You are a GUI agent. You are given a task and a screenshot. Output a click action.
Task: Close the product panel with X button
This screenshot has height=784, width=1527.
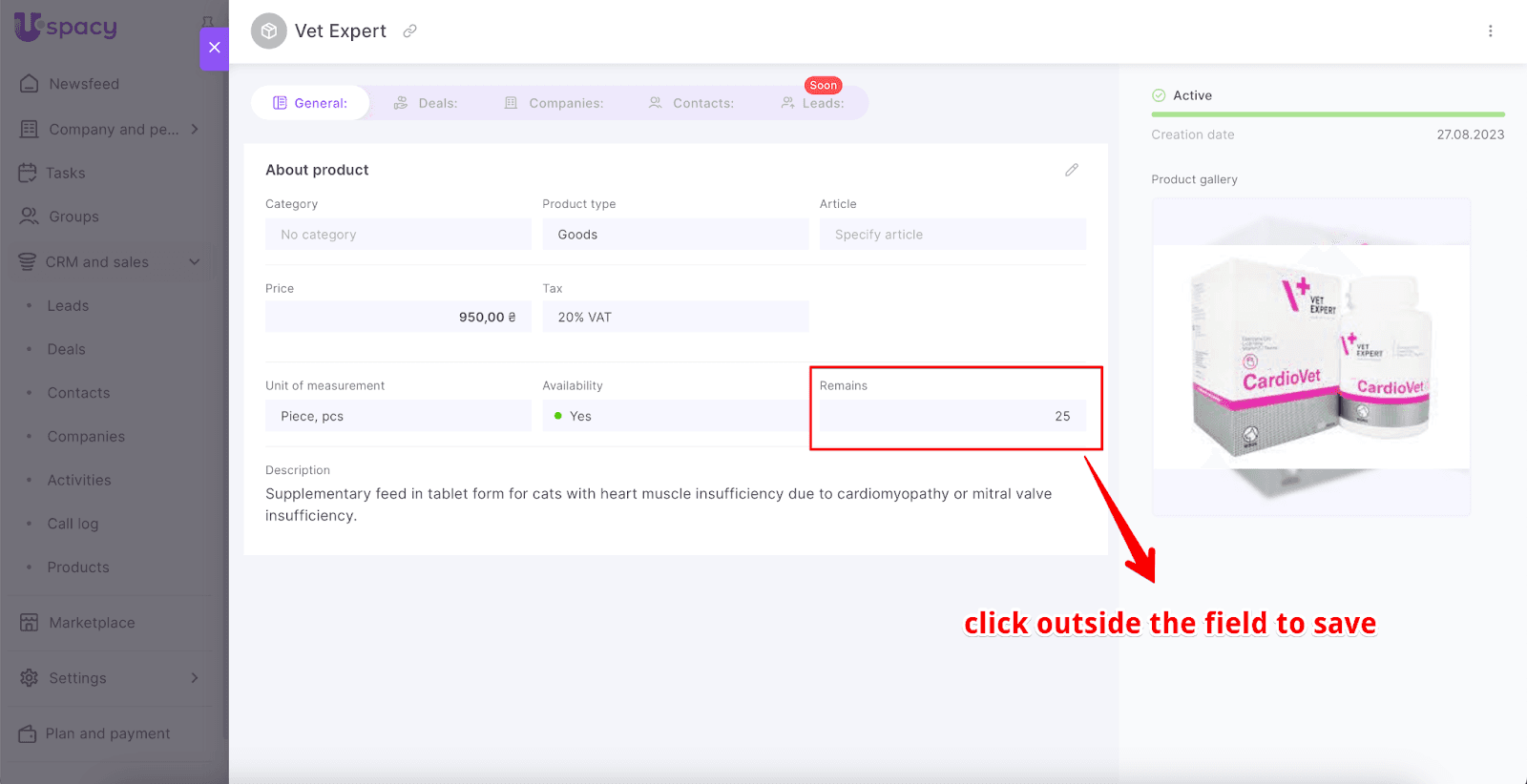[x=214, y=48]
